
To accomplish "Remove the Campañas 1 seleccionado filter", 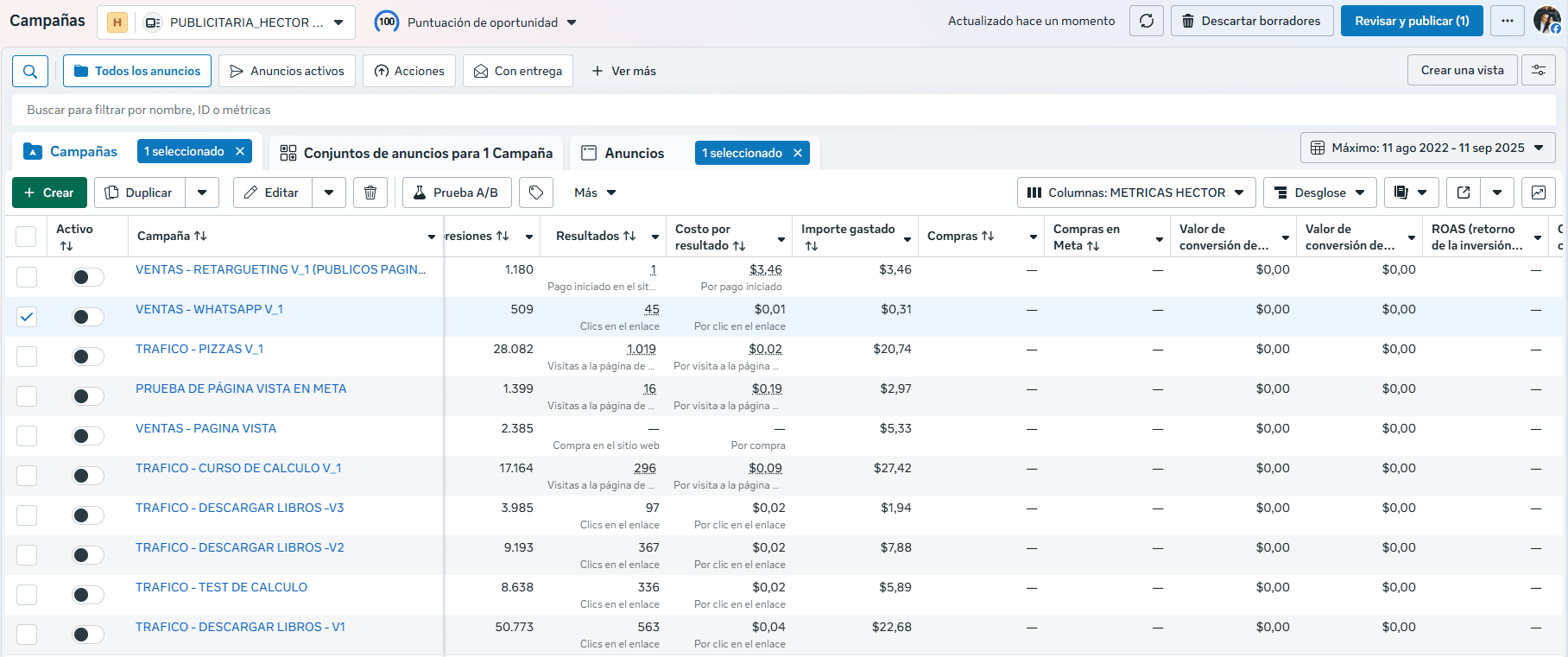I will coord(240,151).
